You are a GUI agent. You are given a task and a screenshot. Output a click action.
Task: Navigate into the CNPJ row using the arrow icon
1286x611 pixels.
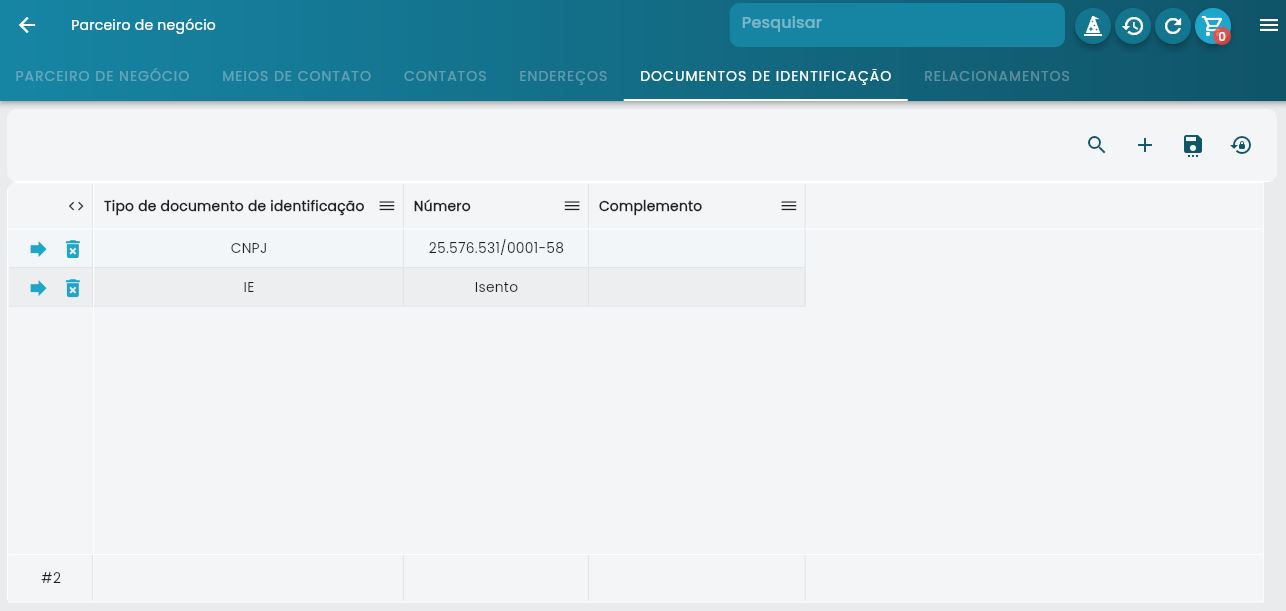coord(38,249)
